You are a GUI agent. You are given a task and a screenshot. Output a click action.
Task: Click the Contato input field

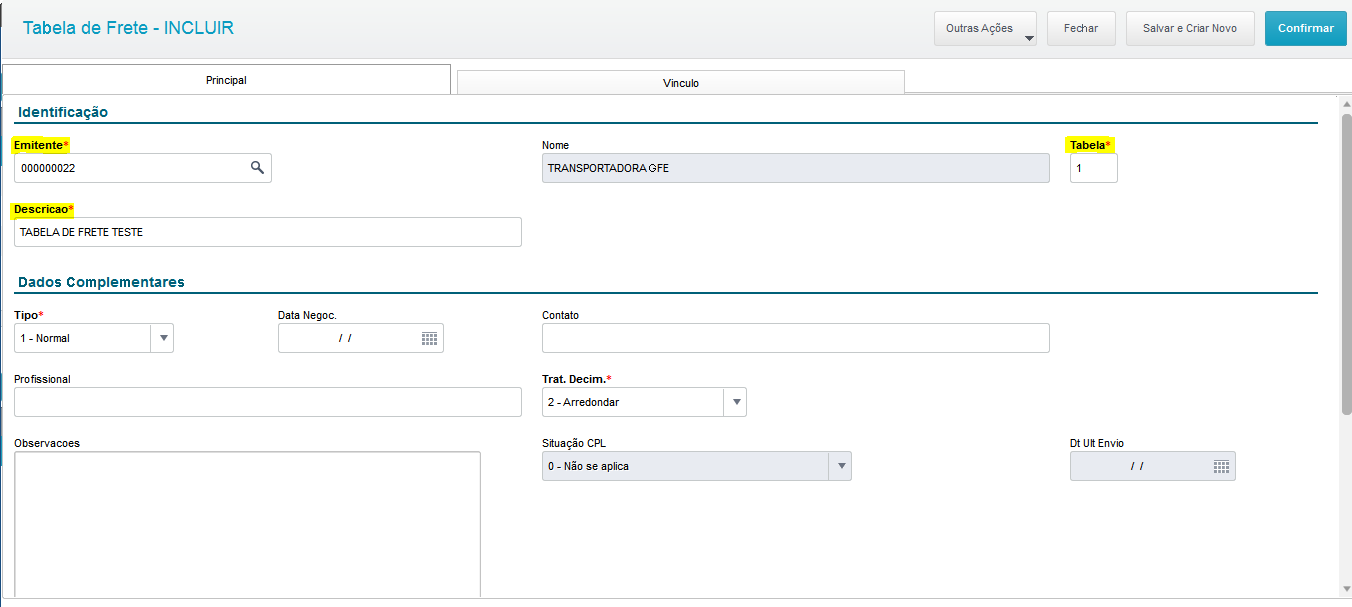(x=796, y=338)
